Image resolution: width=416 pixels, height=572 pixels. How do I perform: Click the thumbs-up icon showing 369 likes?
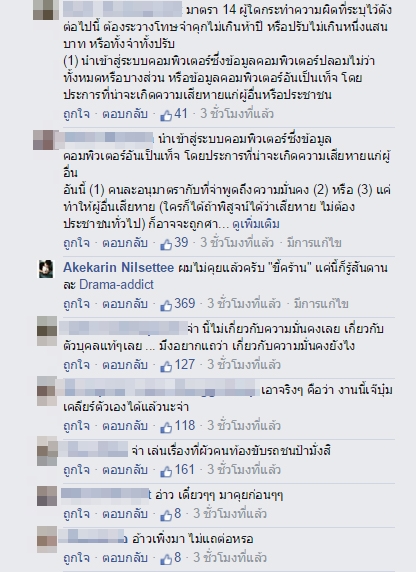pyautogui.click(x=166, y=305)
